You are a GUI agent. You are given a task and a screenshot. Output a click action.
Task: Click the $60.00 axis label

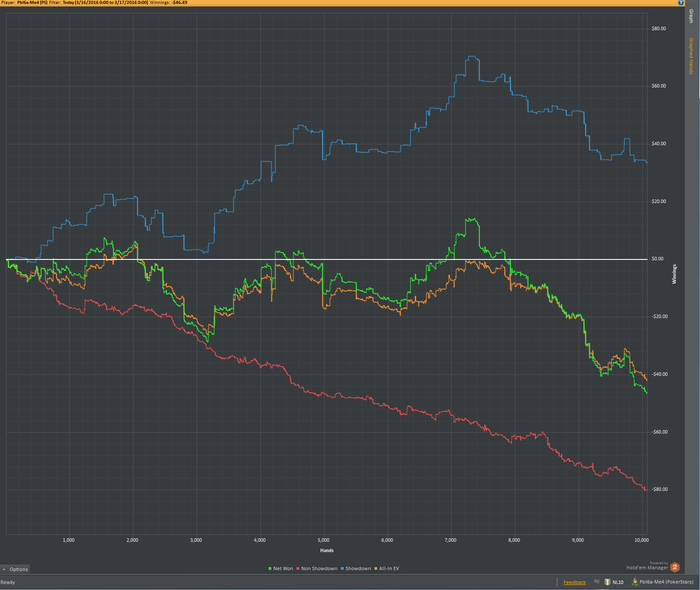[x=658, y=86]
